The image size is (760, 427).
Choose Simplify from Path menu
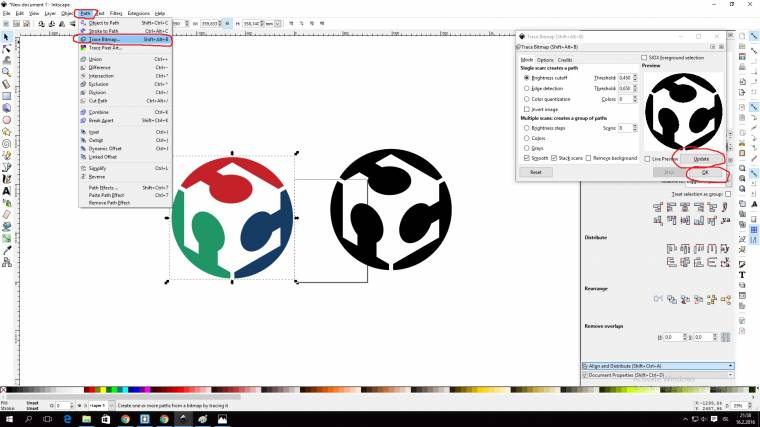[125, 168]
